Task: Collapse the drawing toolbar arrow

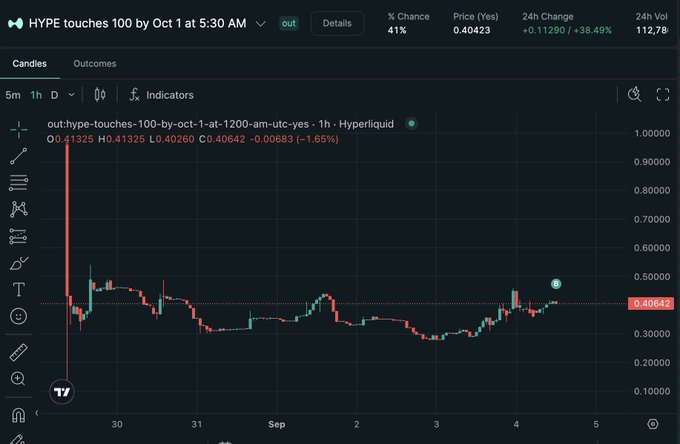Action: click(x=37, y=413)
